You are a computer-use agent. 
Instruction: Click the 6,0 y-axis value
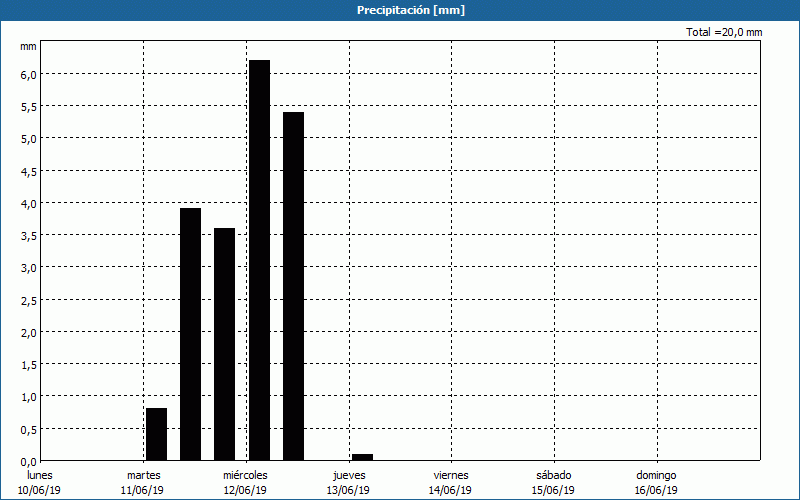[x=29, y=74]
